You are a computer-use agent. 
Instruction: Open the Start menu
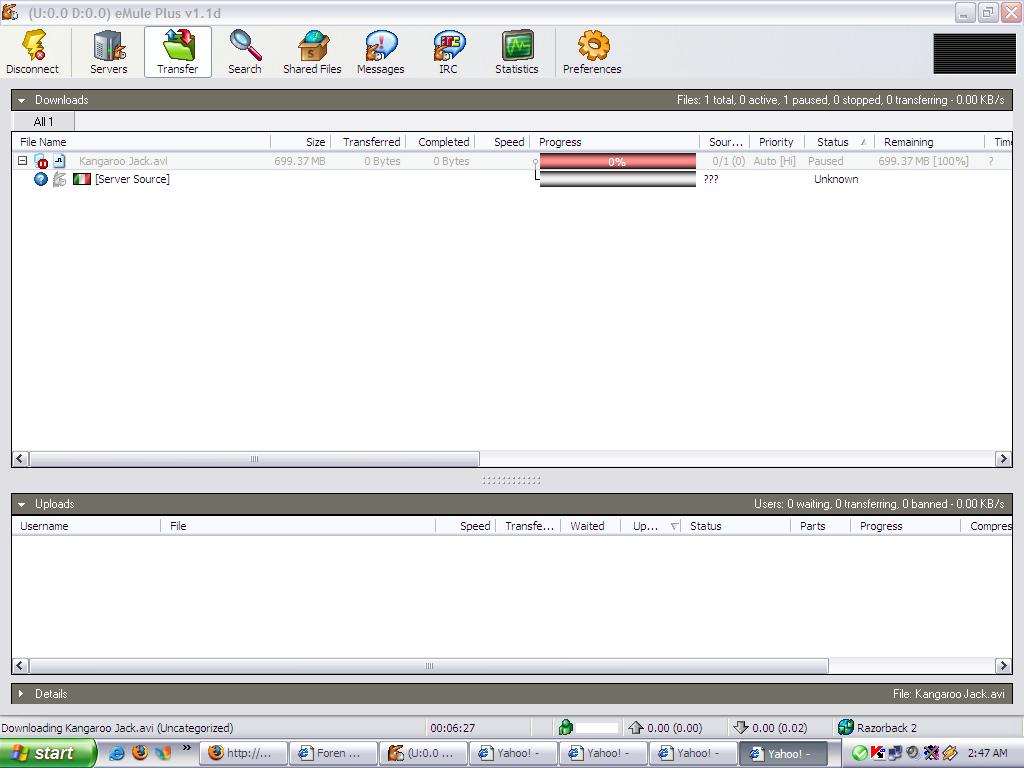47,753
